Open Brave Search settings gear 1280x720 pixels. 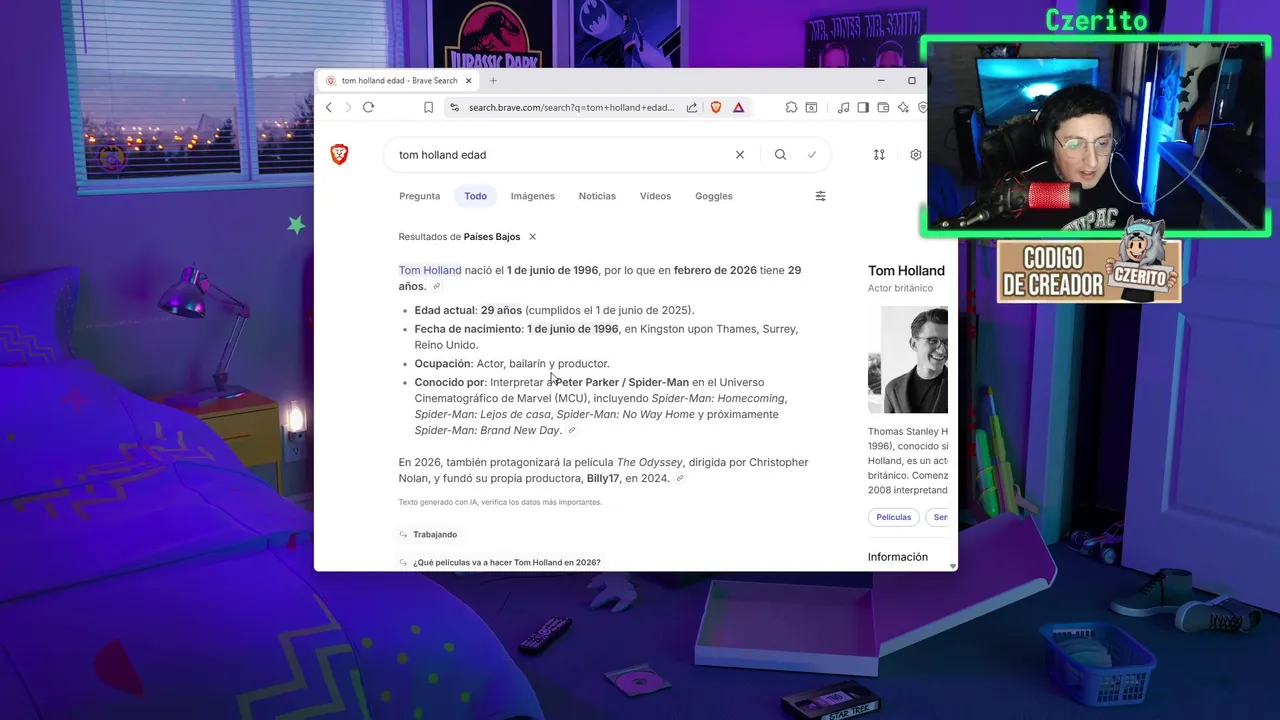[915, 155]
